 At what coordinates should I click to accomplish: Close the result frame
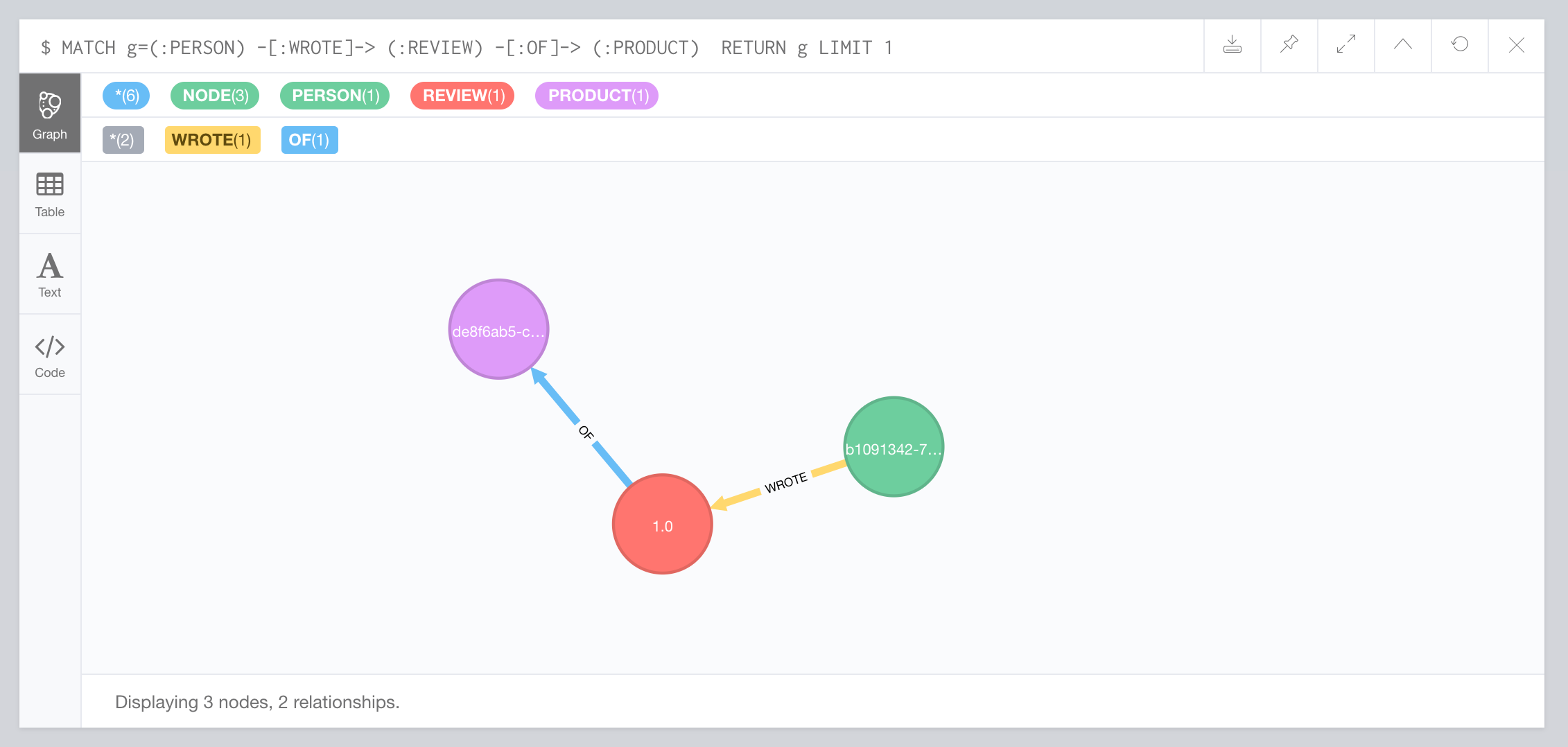click(1517, 45)
